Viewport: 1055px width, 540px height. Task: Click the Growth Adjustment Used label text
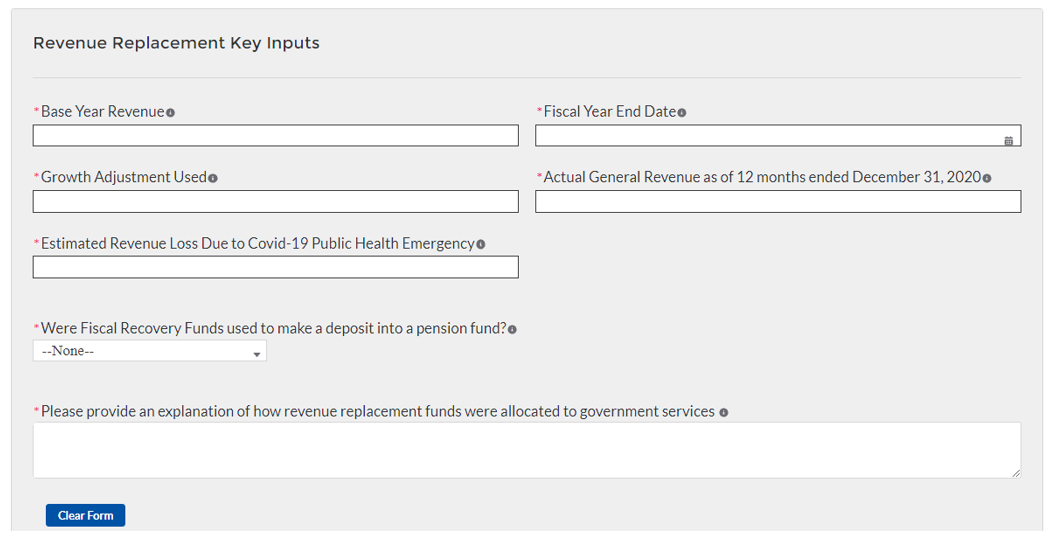point(123,177)
